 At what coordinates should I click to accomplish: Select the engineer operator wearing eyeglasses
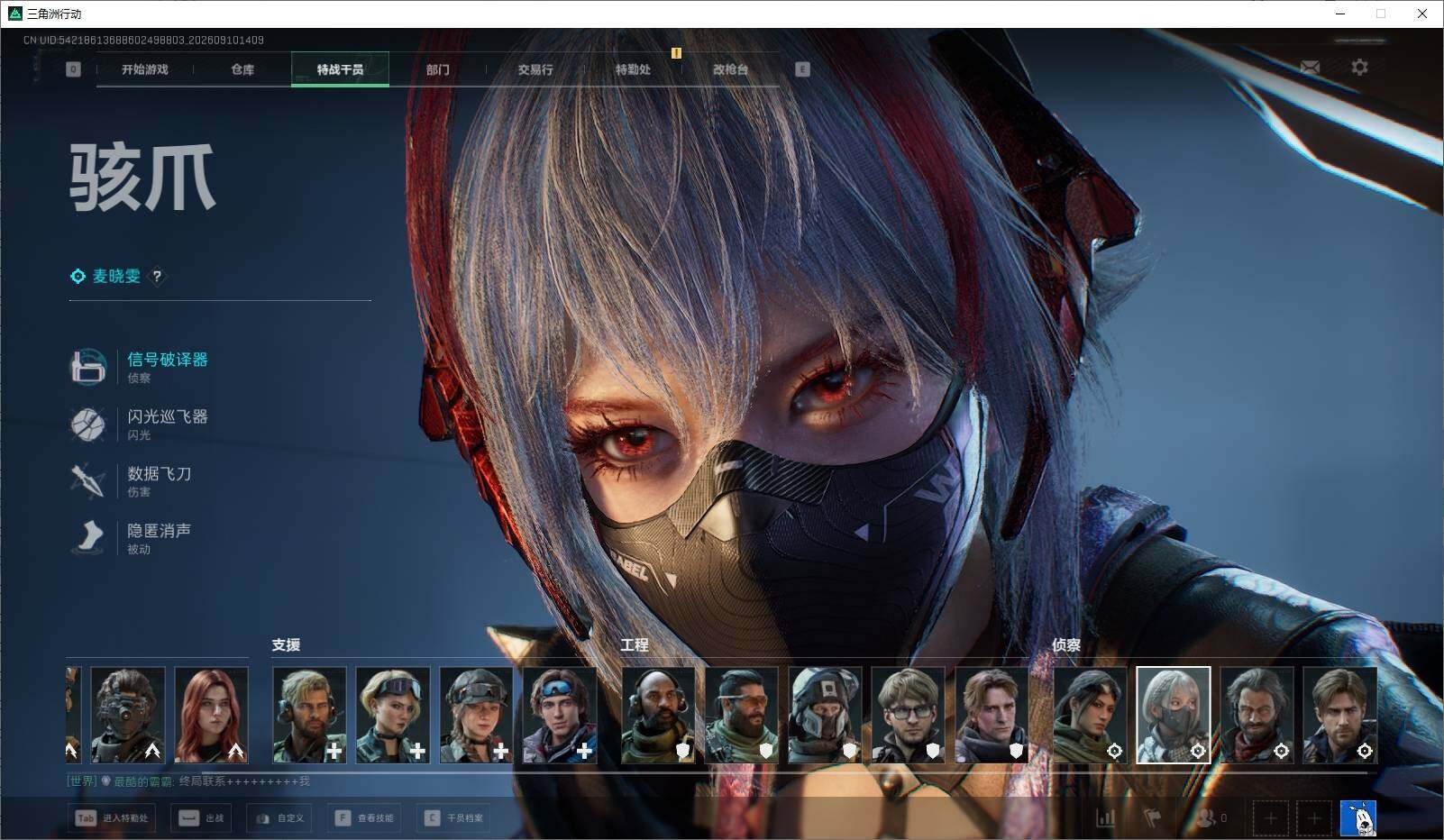pos(908,715)
